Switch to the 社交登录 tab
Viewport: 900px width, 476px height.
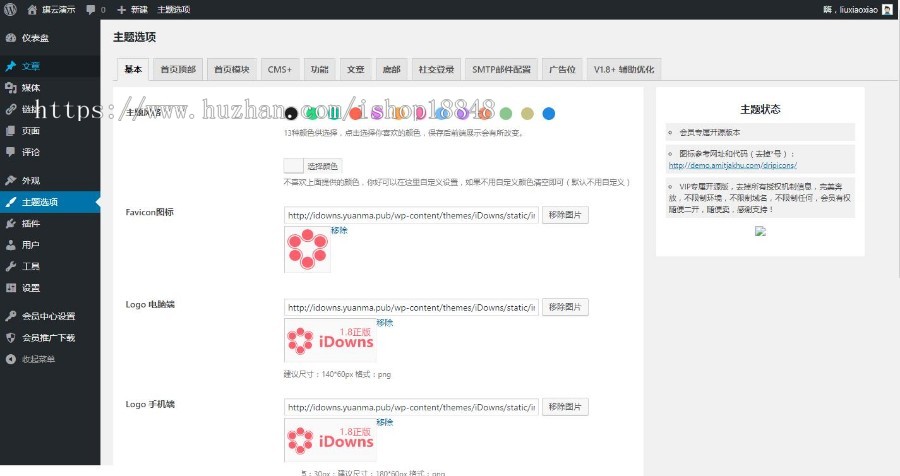click(x=436, y=69)
